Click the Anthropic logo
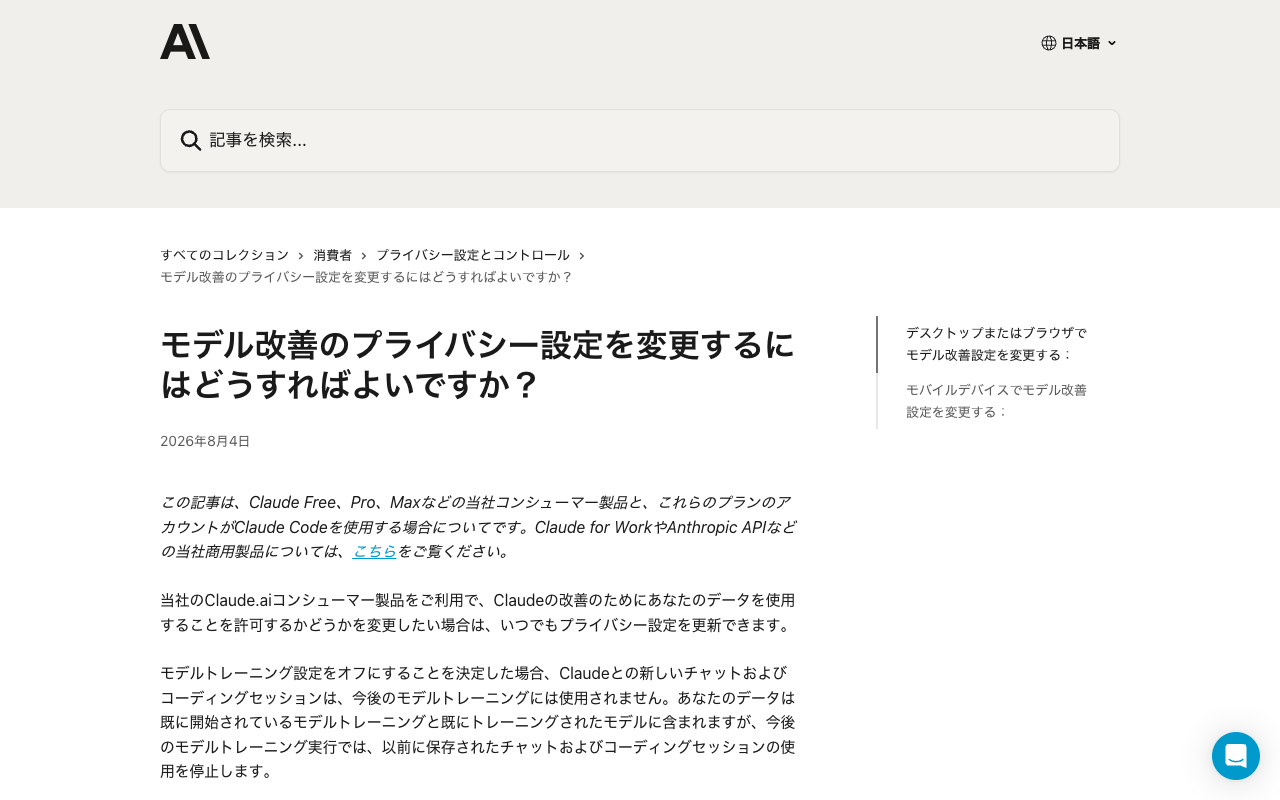 tap(185, 42)
